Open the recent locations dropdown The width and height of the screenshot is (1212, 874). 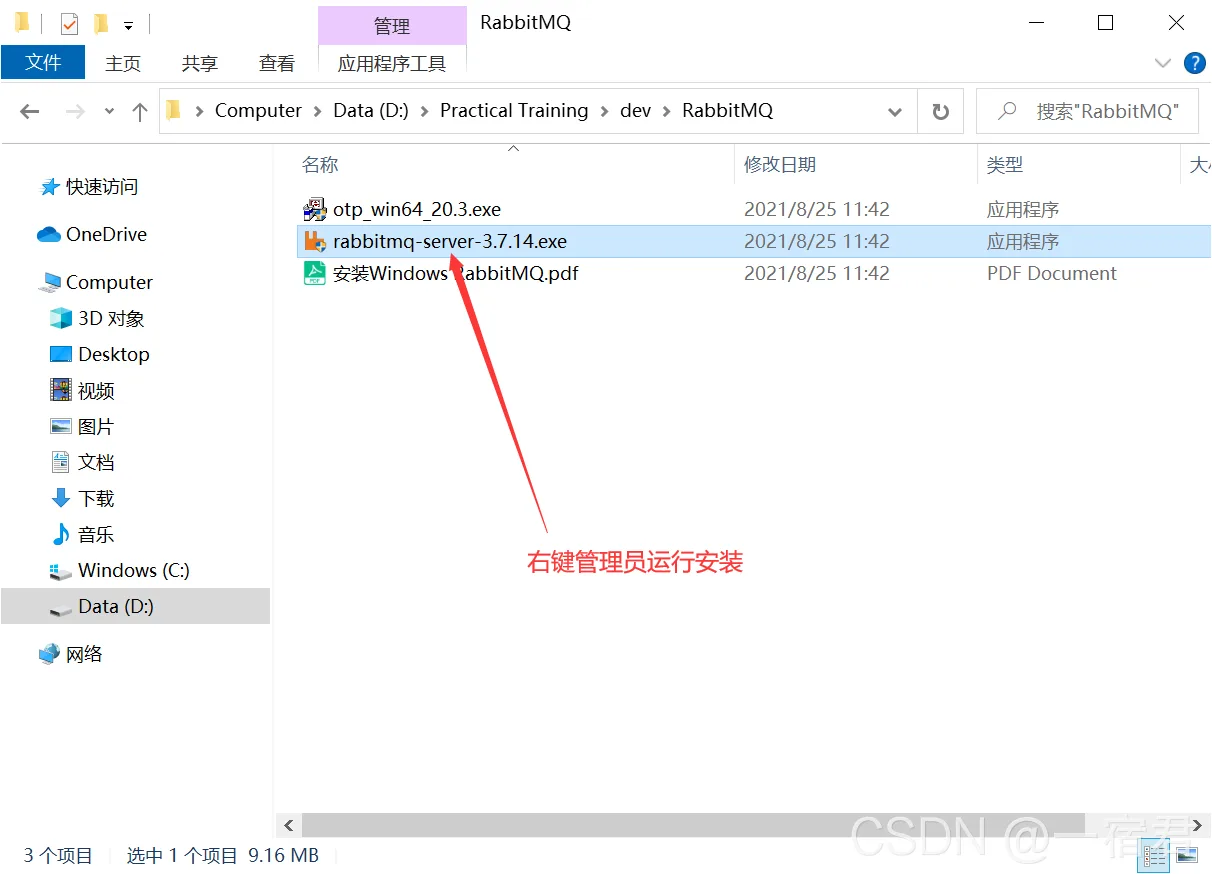109,111
